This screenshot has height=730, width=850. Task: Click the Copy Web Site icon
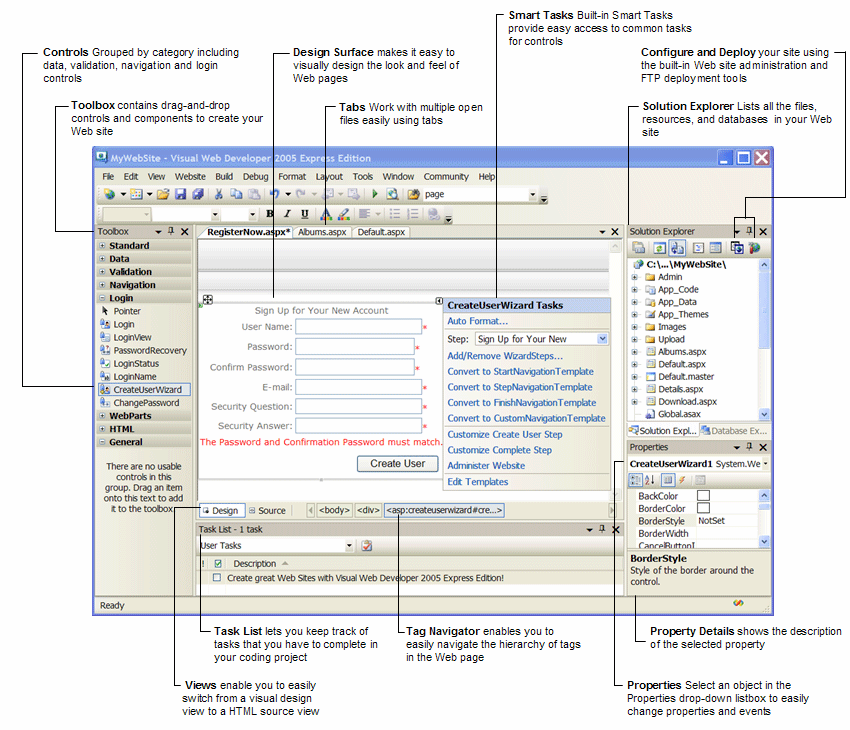(x=737, y=248)
